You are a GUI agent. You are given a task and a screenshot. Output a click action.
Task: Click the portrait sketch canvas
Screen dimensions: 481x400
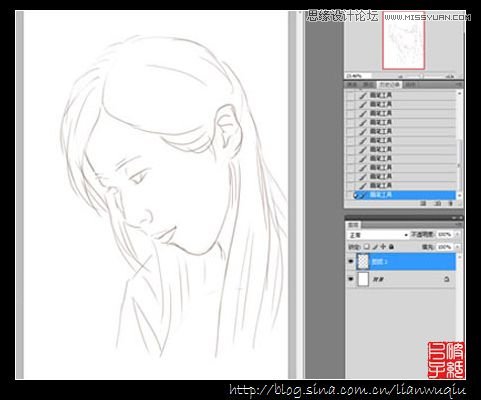click(x=156, y=195)
